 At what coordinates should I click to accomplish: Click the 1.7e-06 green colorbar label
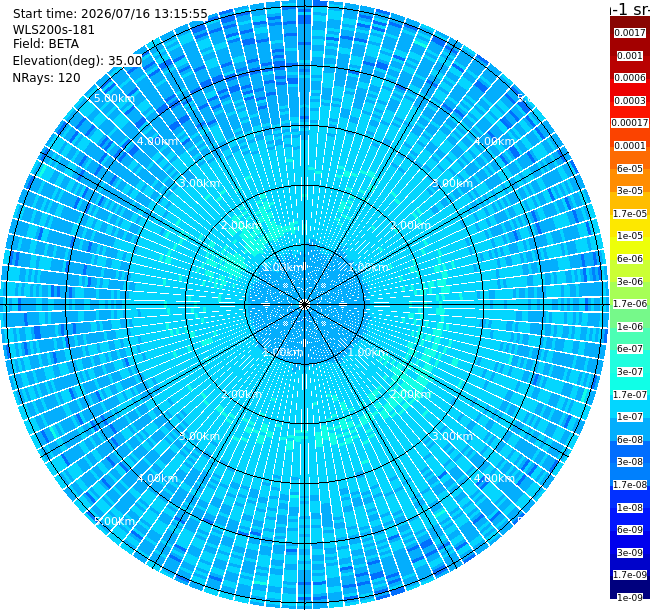pyautogui.click(x=630, y=304)
